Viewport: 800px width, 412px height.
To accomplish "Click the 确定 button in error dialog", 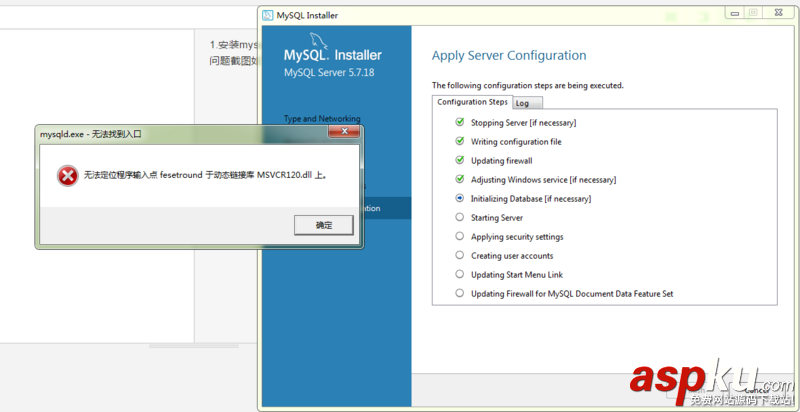I will (323, 225).
